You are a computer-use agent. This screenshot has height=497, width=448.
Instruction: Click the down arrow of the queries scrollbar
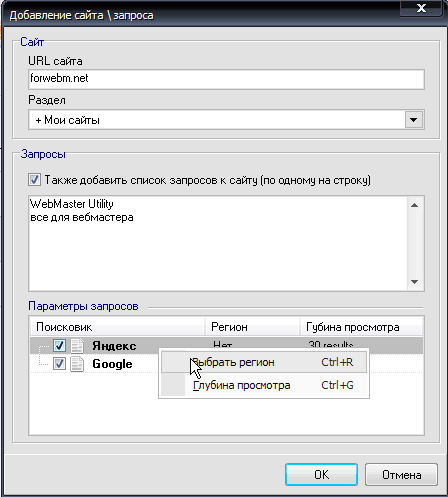pyautogui.click(x=415, y=282)
